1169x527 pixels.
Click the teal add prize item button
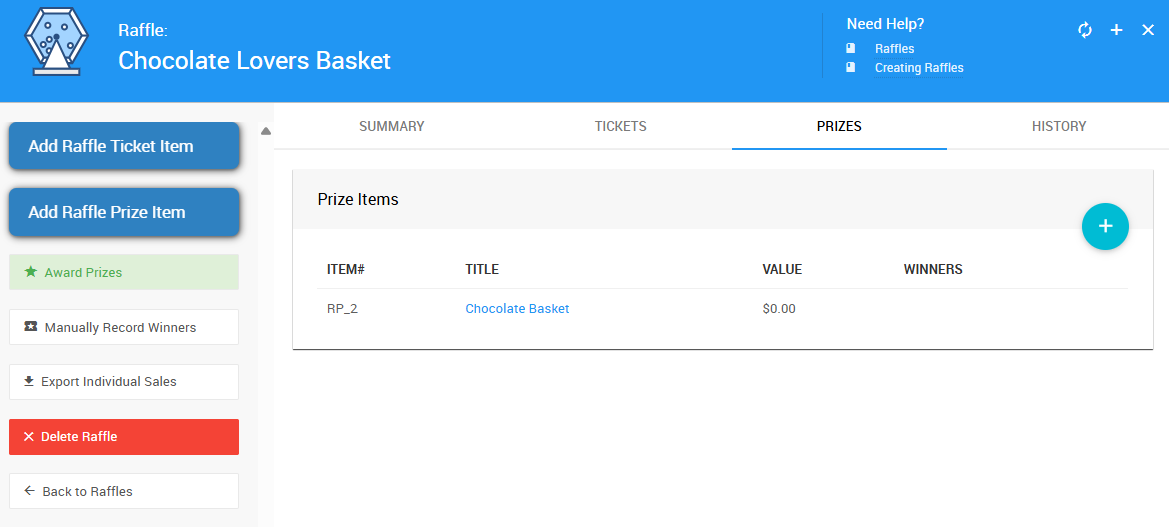click(x=1105, y=227)
